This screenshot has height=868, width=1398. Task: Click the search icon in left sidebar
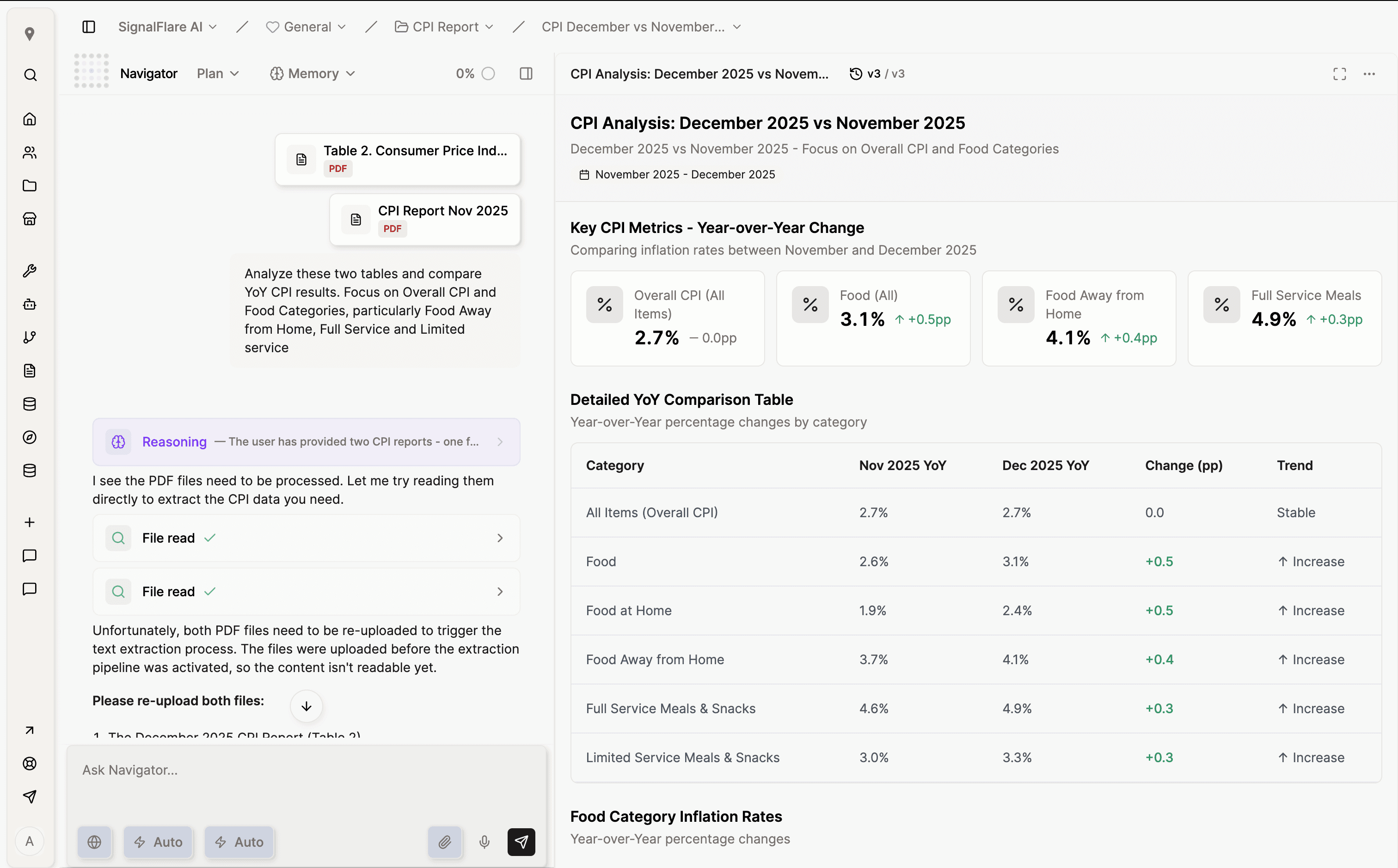coord(30,75)
